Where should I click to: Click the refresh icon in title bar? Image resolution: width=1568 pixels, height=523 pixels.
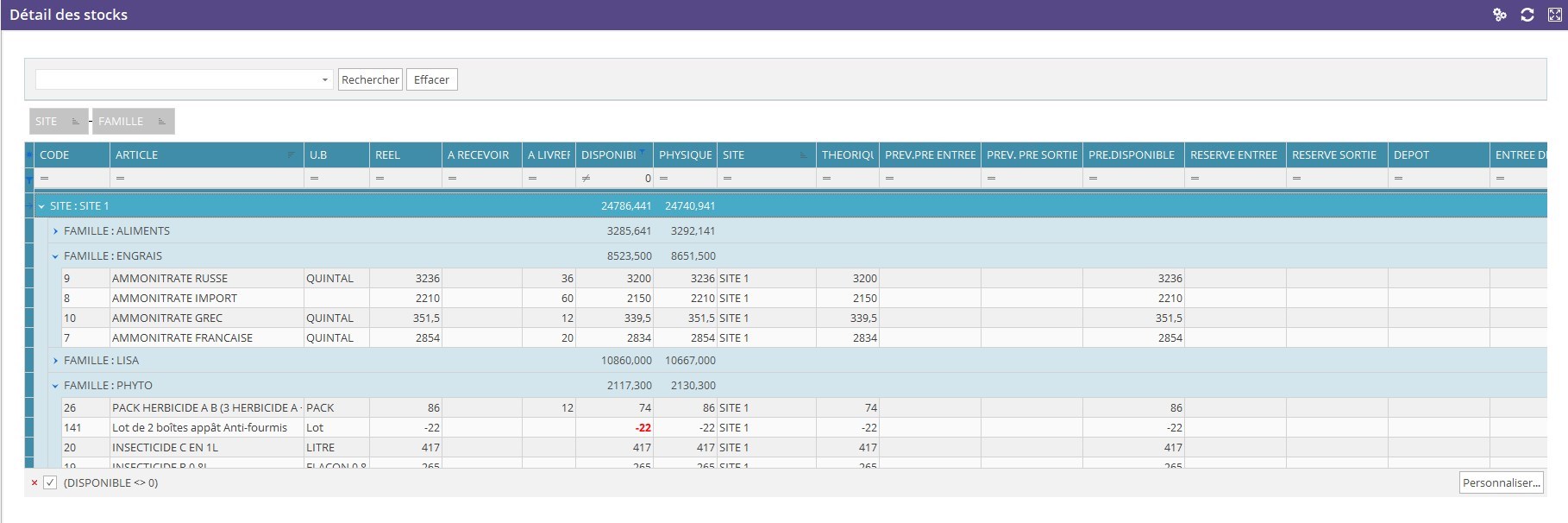(x=1527, y=15)
